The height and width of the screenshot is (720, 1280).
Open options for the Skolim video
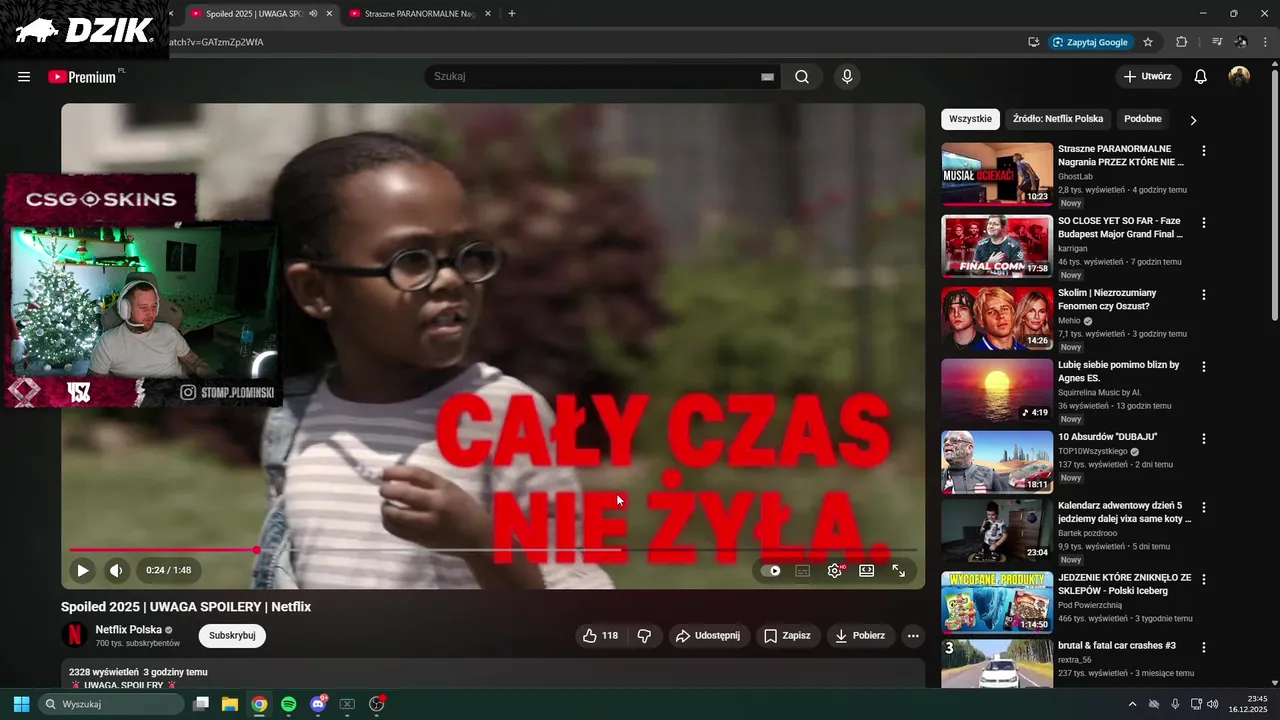1204,295
